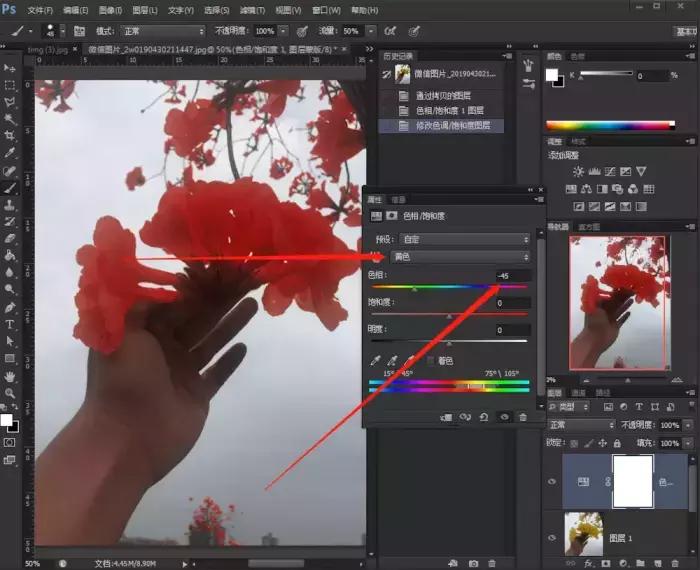
Task: Click the Color Balance adjustment icon
Action: (587, 189)
